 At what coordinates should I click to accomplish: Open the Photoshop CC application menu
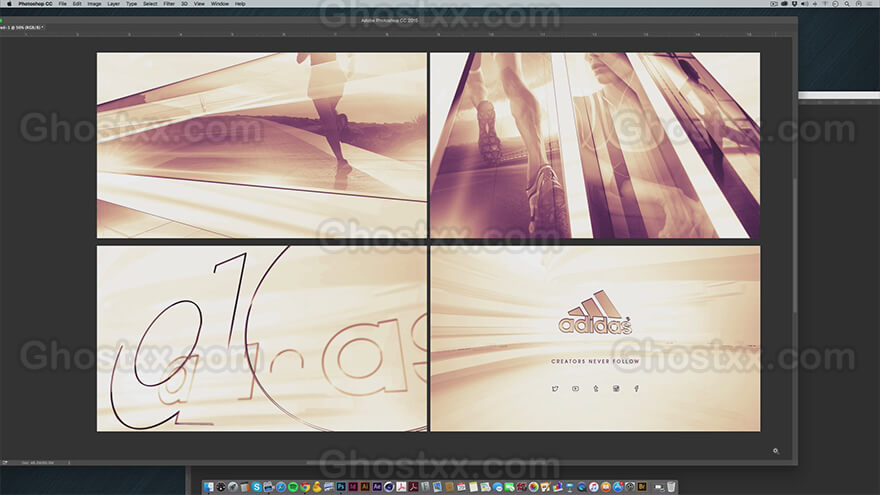pos(35,3)
